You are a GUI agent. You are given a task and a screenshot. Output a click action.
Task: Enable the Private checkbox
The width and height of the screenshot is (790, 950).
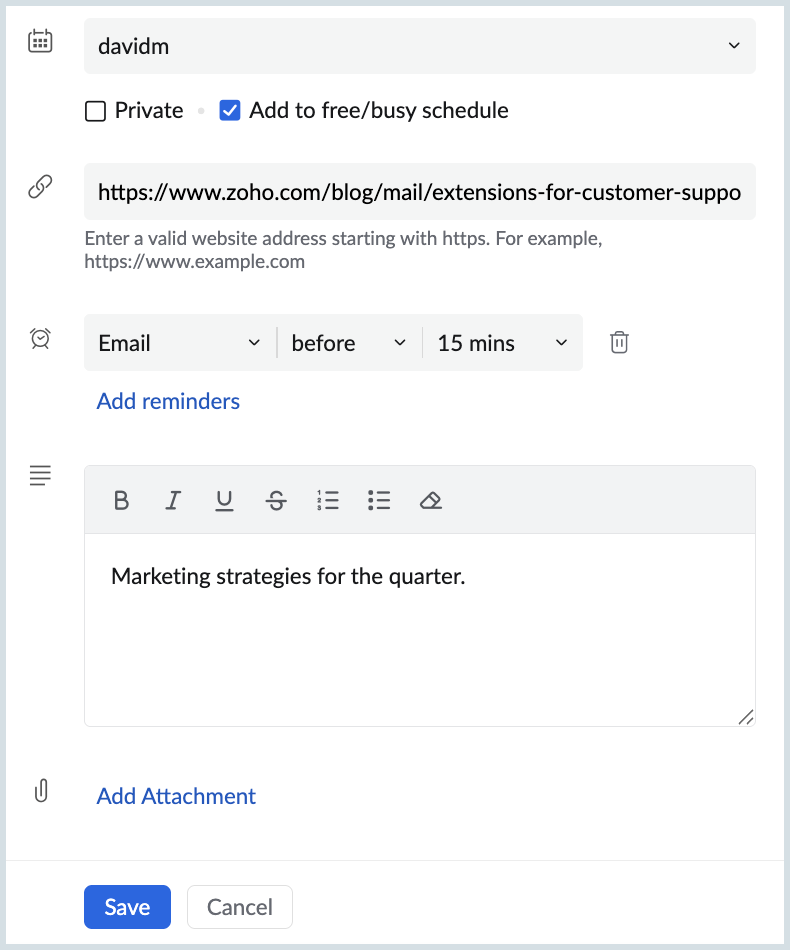coord(96,111)
